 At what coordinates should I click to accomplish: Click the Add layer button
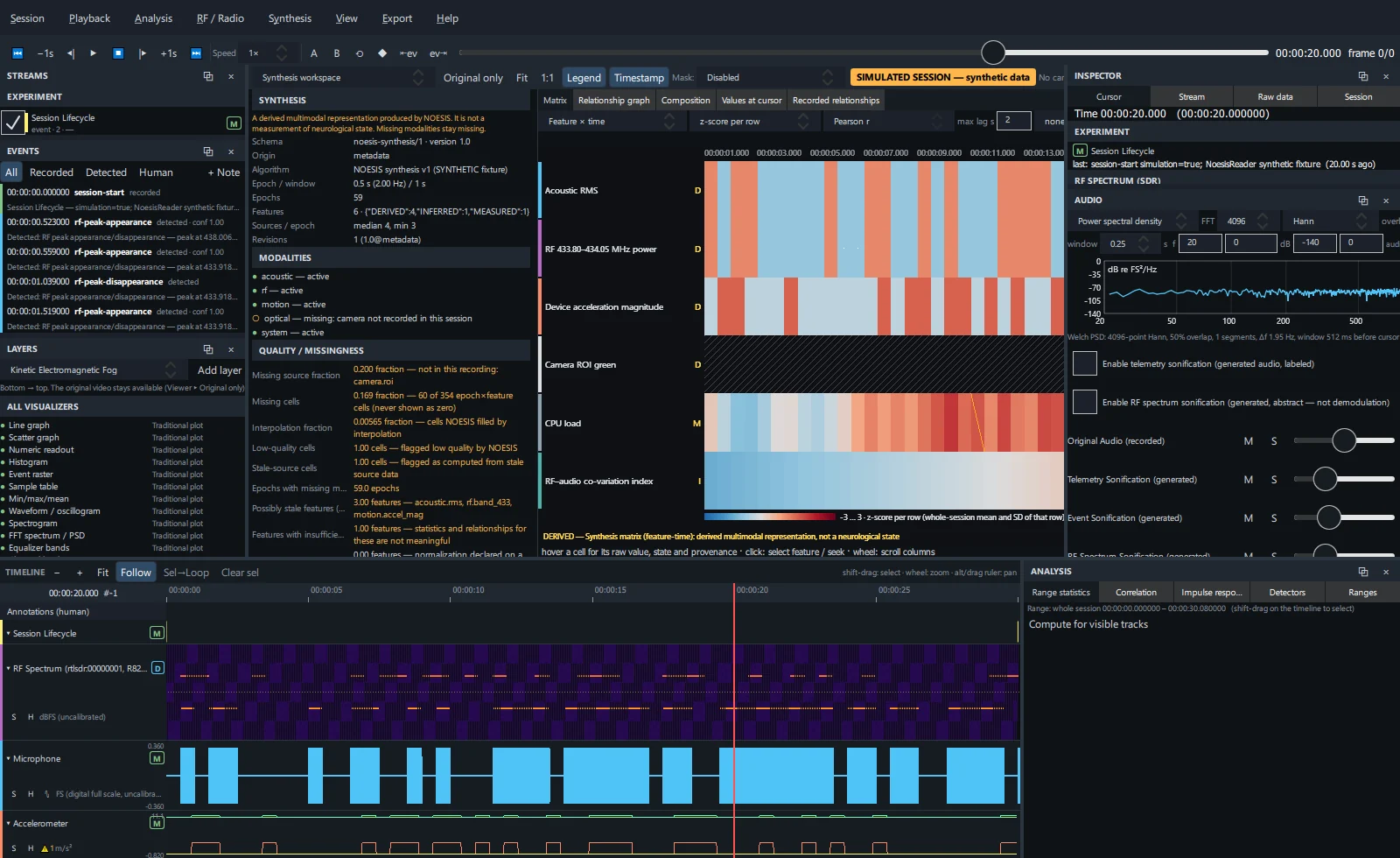pos(220,370)
